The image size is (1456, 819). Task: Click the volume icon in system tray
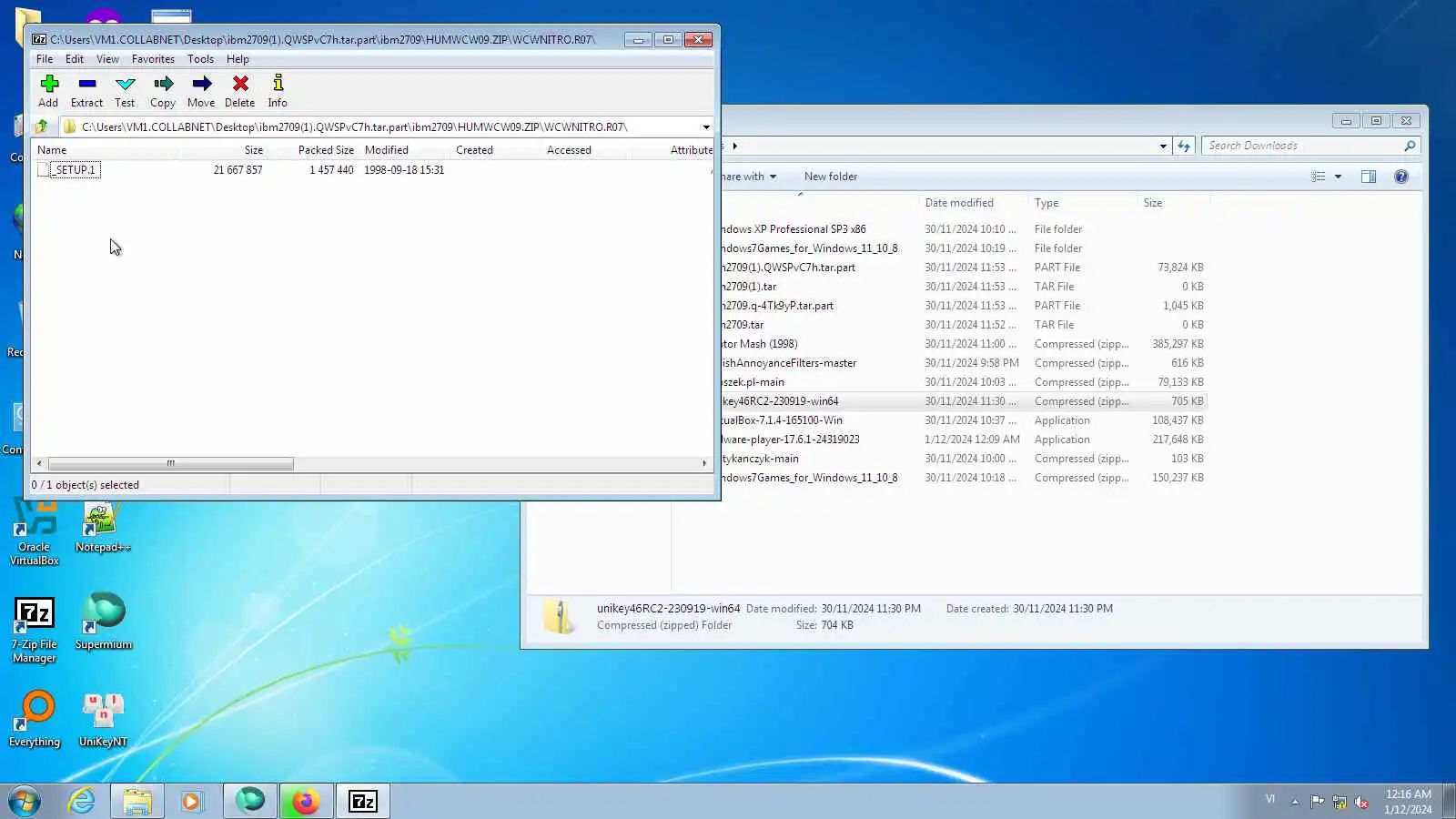1362,802
